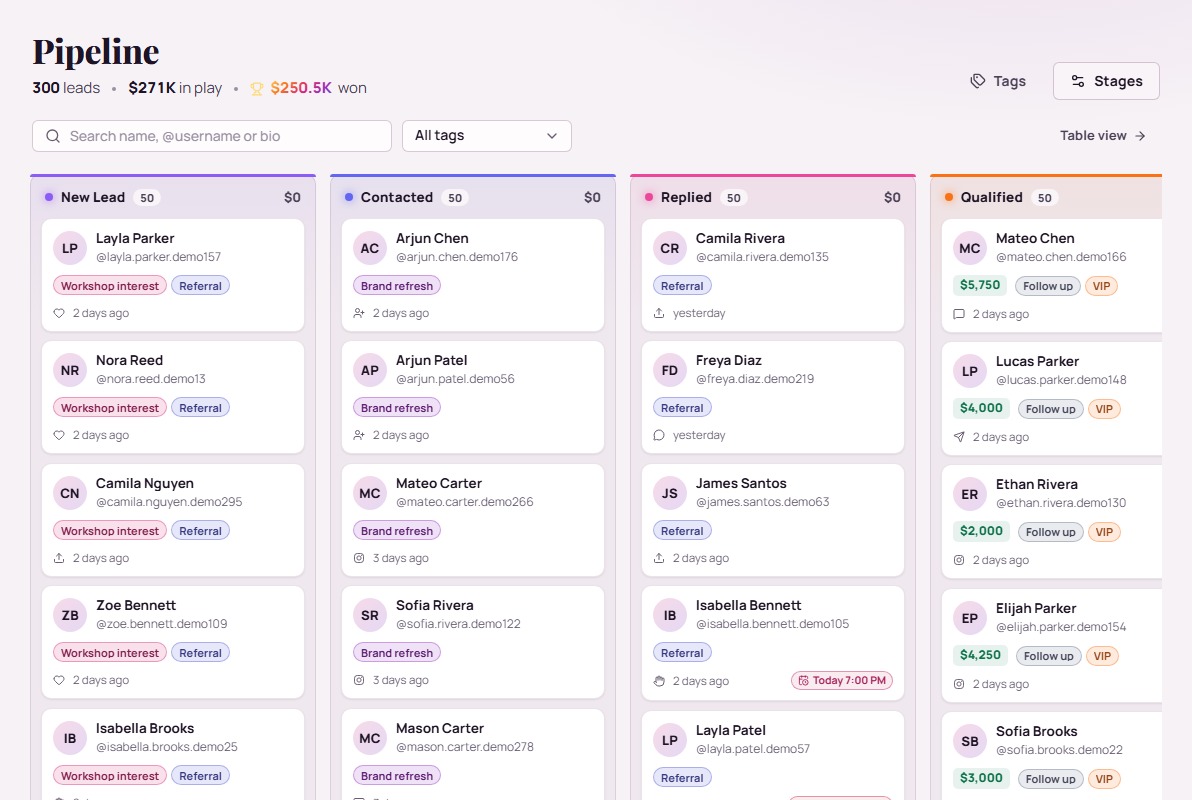Click Brand refresh tag on Sofia Rivera card
Viewport: 1192px width, 800px height.
click(x=397, y=652)
